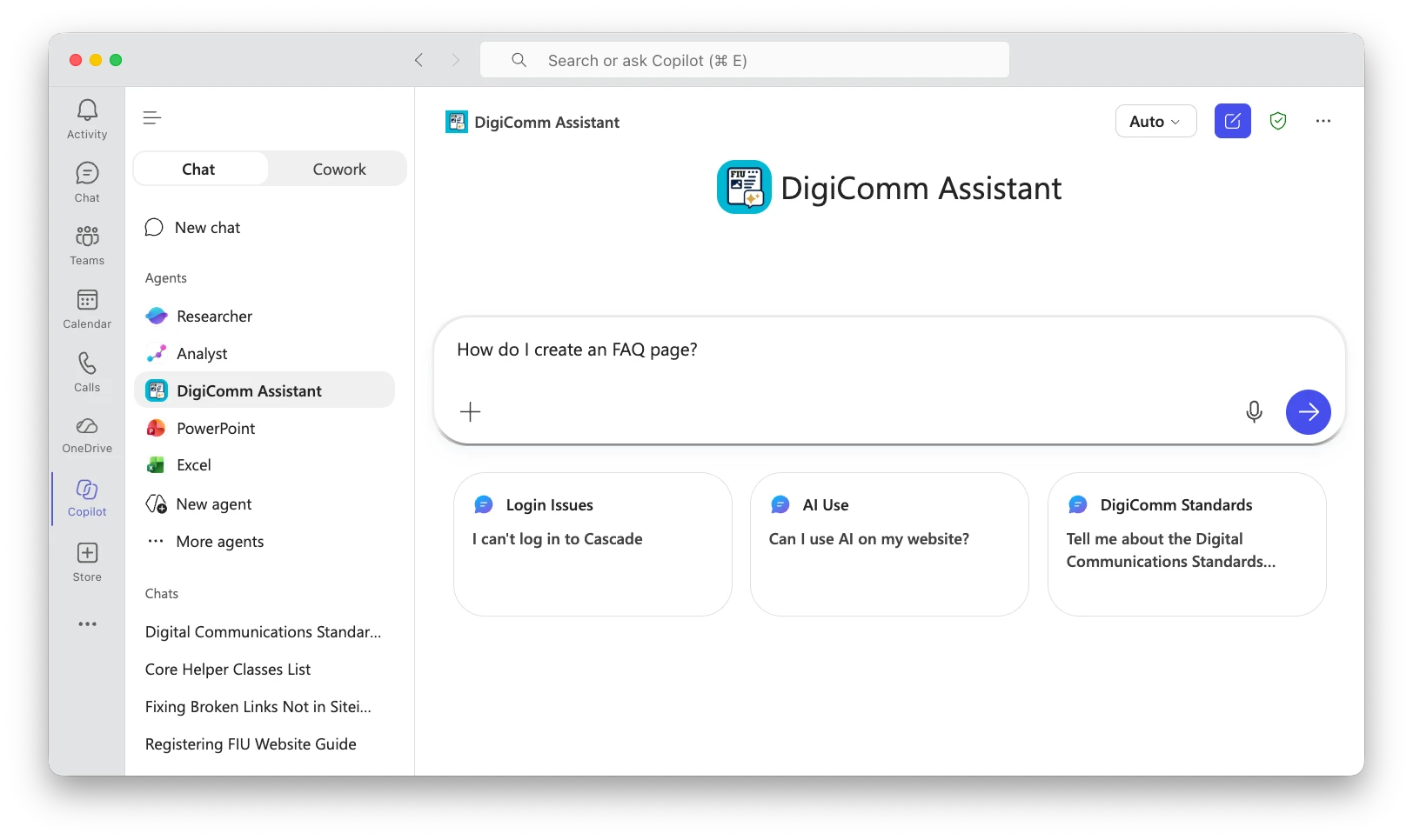This screenshot has height=840, width=1413.
Task: Create a New agent
Action: [x=265, y=504]
